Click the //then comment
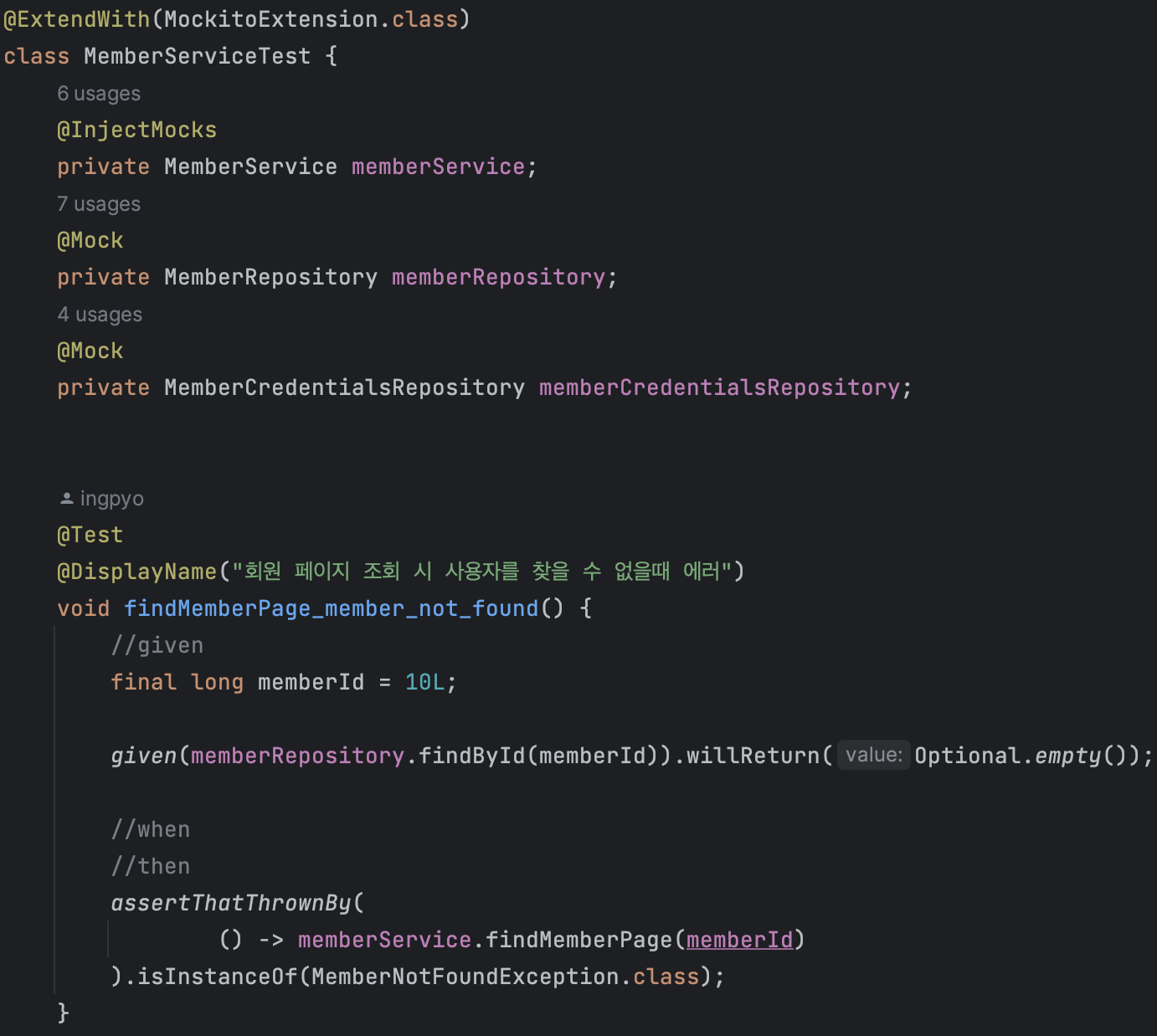Screen dimensions: 1157x1036 click(150, 866)
